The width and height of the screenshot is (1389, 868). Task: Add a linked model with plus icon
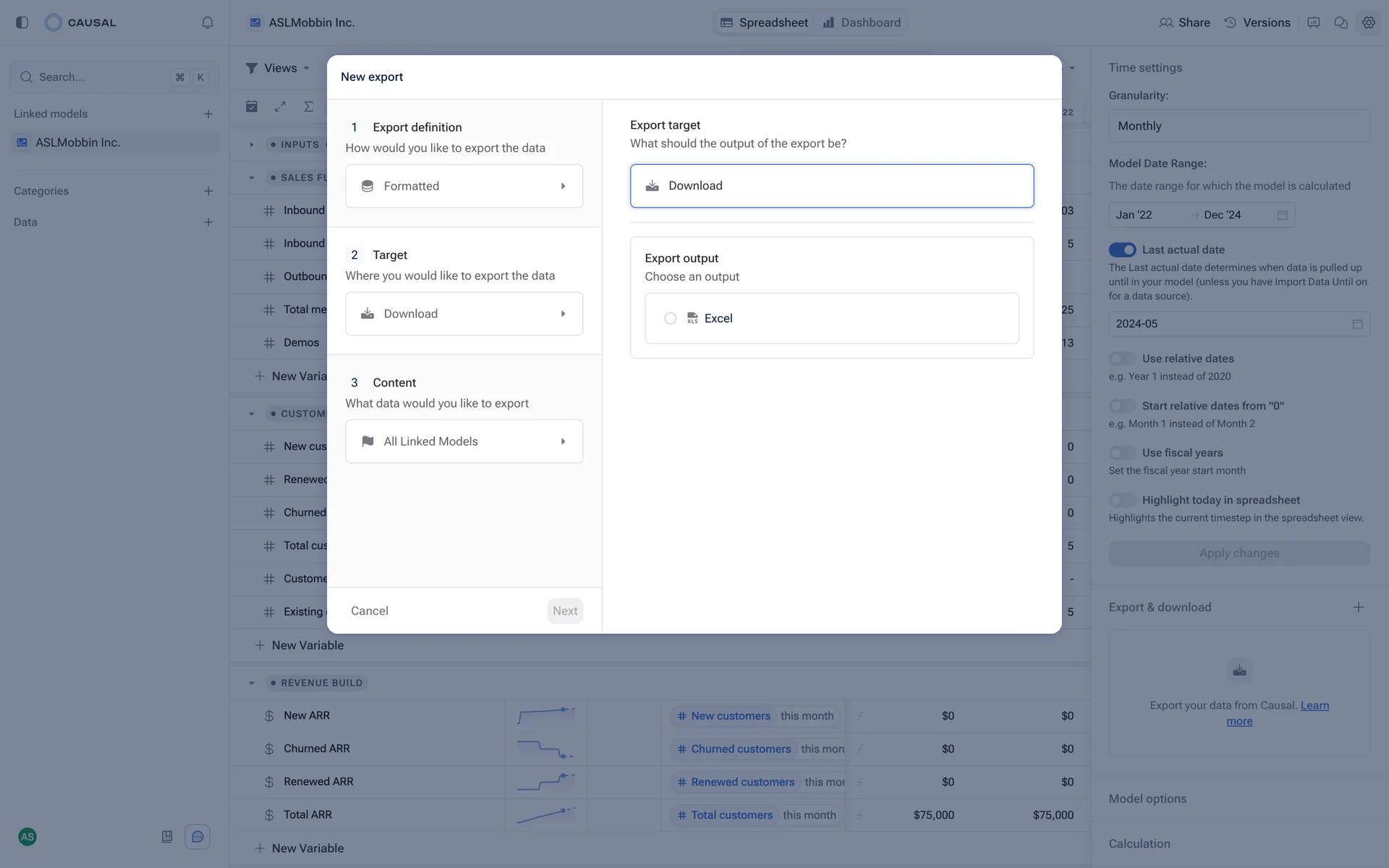[208, 114]
